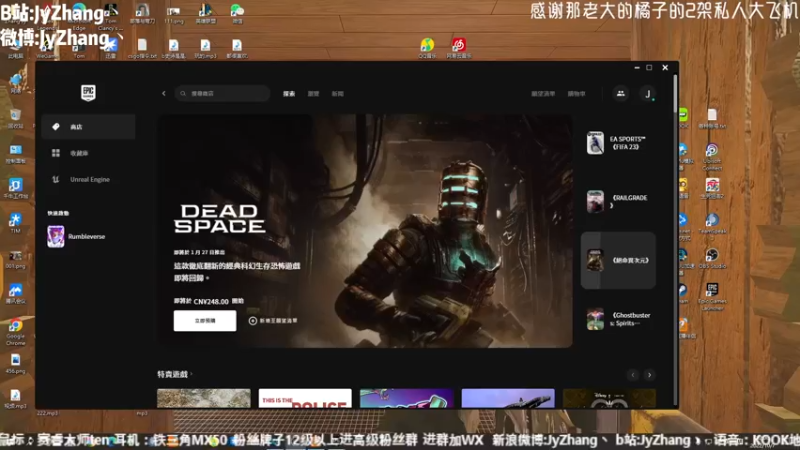Show previous featured games with left arrow
800x450 pixels.
[x=633, y=375]
